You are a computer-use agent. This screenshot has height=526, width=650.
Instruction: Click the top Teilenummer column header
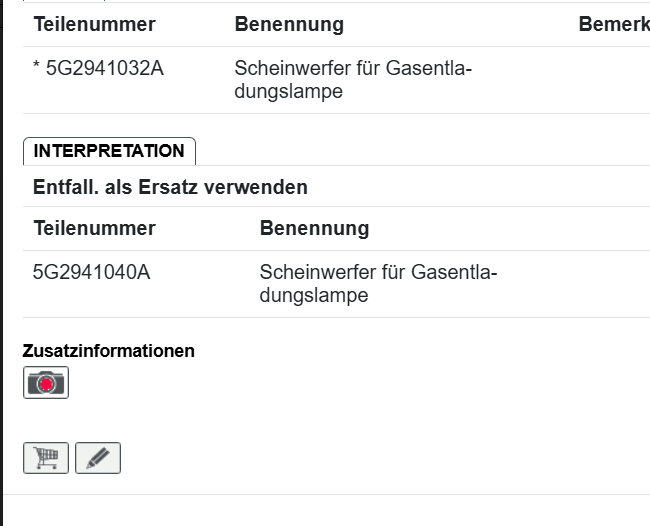(x=94, y=24)
